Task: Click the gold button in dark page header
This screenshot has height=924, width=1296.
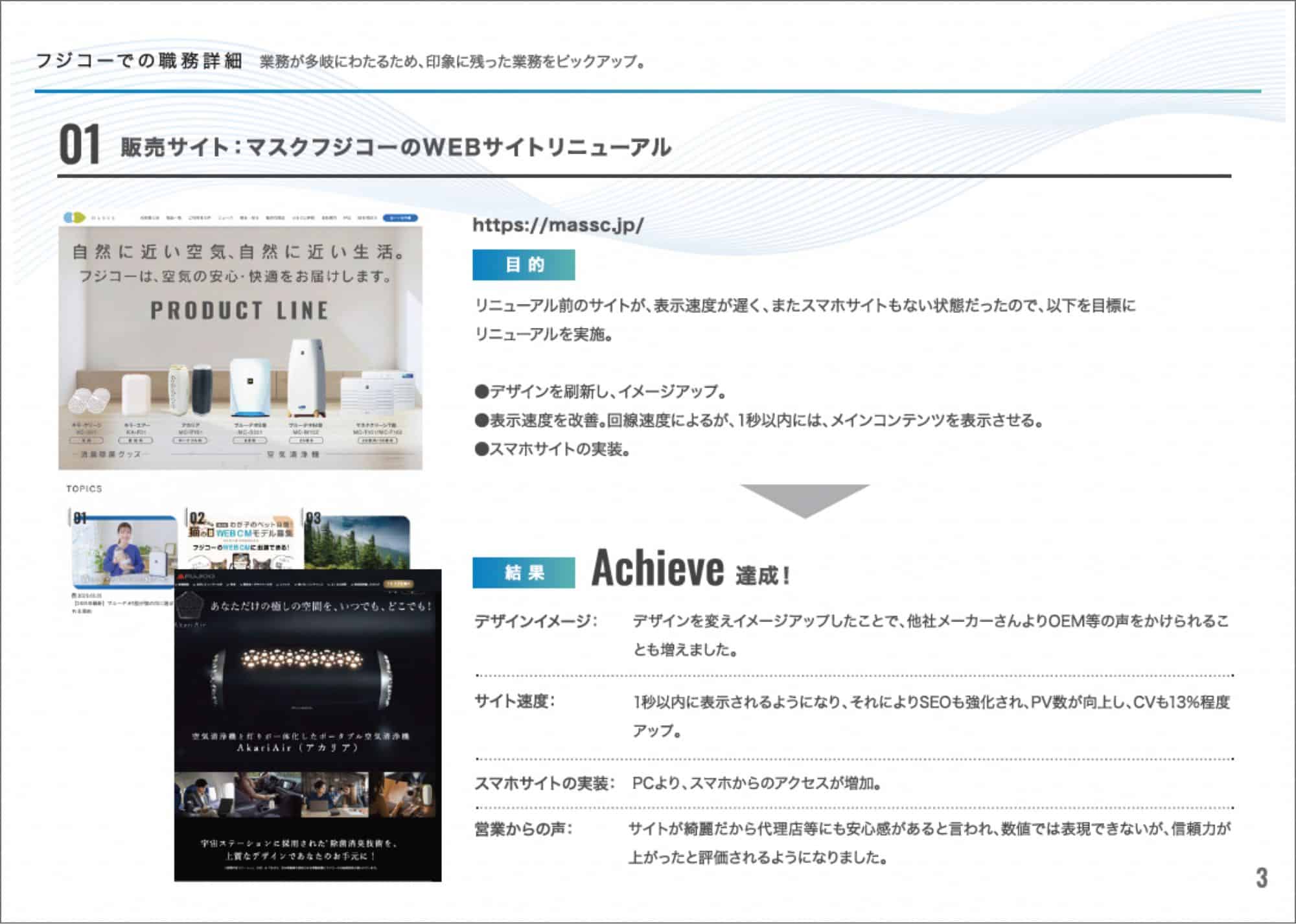Action: [x=399, y=584]
